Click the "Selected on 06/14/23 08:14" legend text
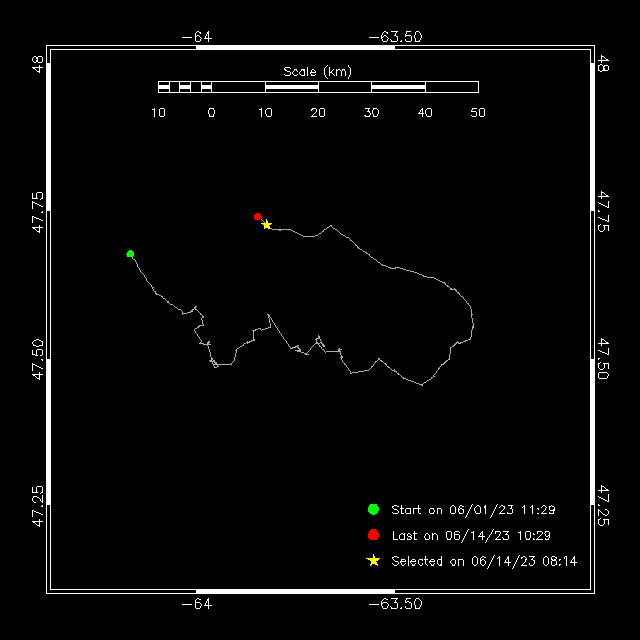The image size is (640, 640). (x=484, y=561)
